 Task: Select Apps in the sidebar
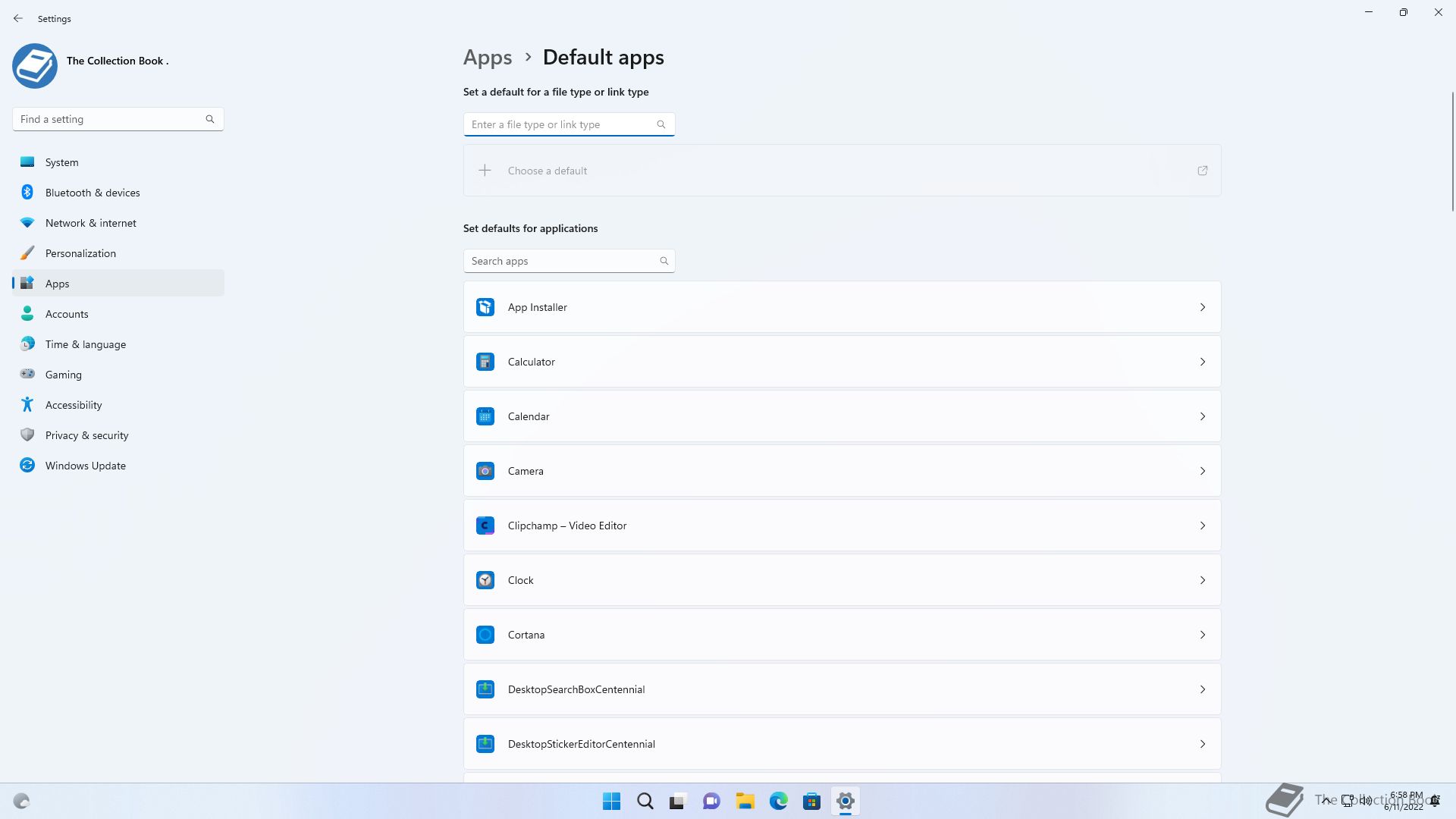(x=118, y=284)
